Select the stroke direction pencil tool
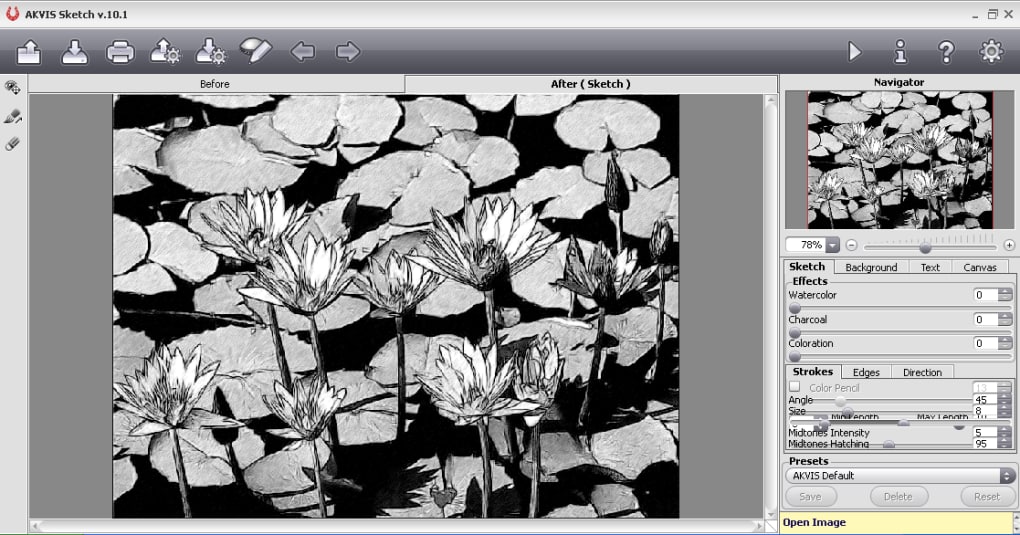This screenshot has height=535, width=1020. pos(13,117)
